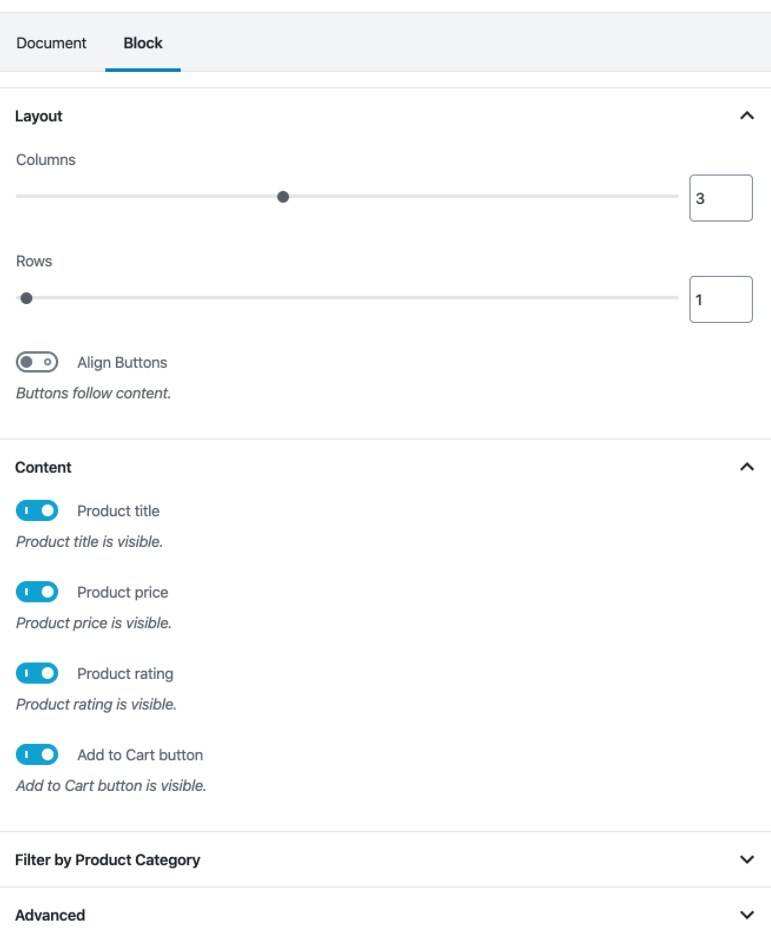Collapse the Content section chevron

pyautogui.click(x=746, y=467)
